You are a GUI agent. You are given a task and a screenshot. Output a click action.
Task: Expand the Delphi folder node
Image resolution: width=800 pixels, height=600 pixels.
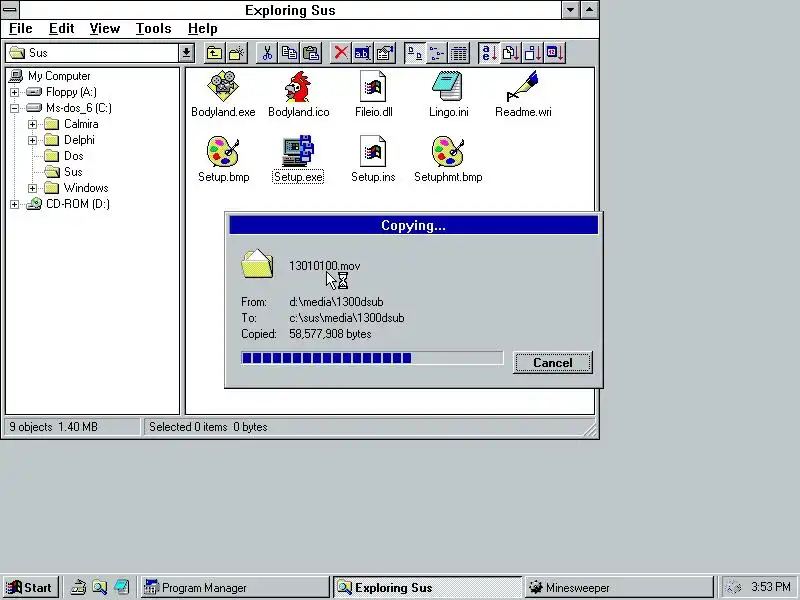pos(33,140)
